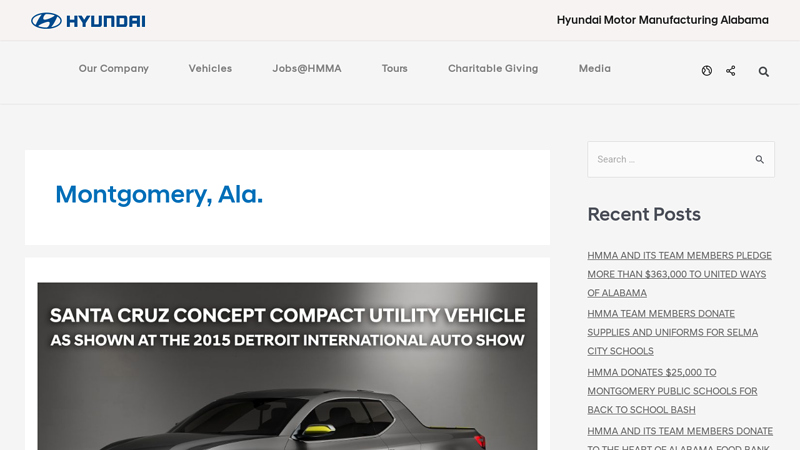
Task: Open post about Heart of Alabama Food Bank
Action: coord(680,438)
